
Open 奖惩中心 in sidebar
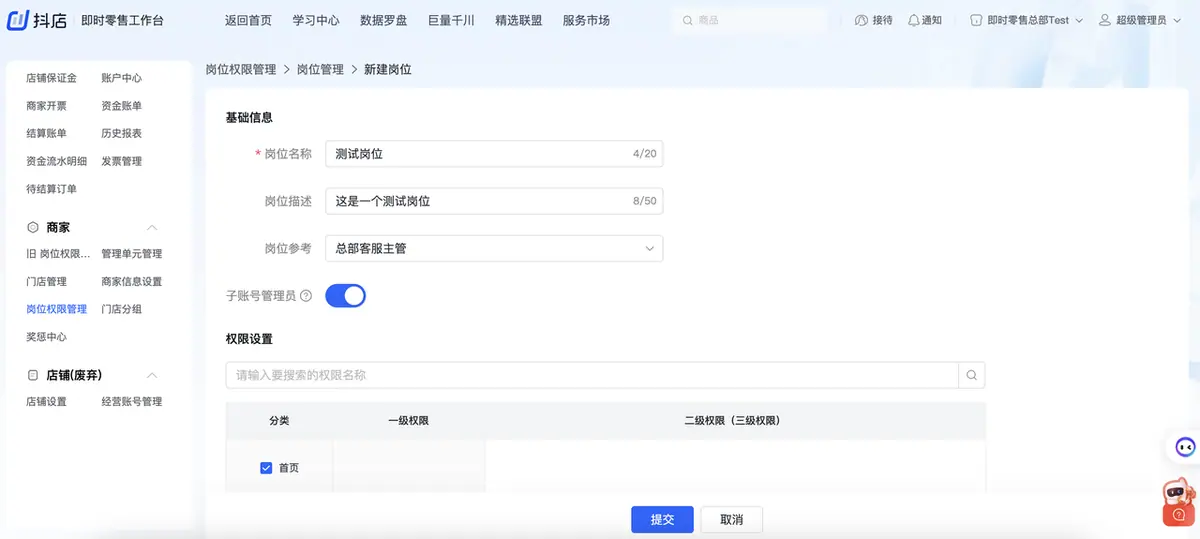46,337
